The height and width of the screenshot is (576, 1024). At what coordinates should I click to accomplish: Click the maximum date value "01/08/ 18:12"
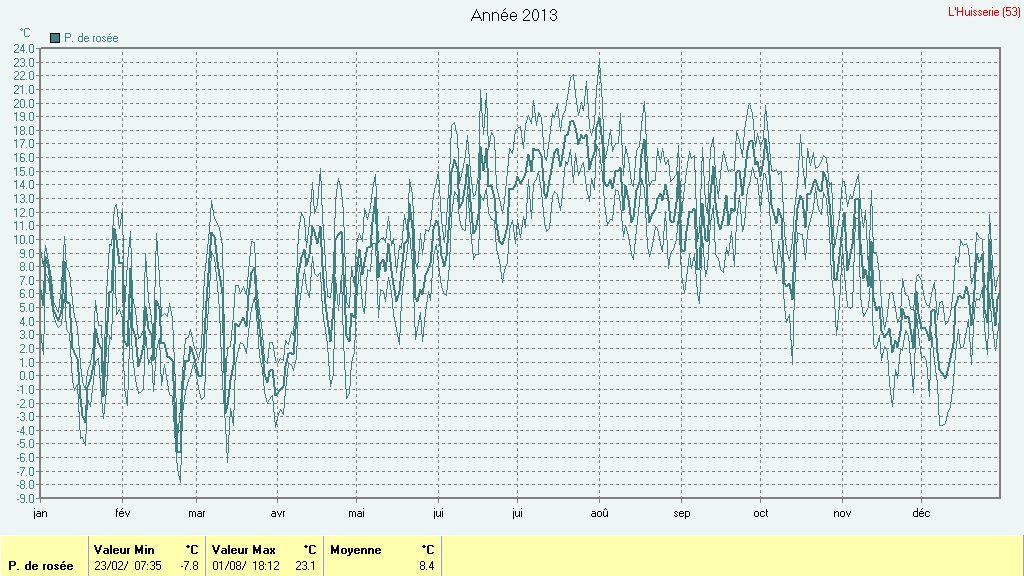246,566
